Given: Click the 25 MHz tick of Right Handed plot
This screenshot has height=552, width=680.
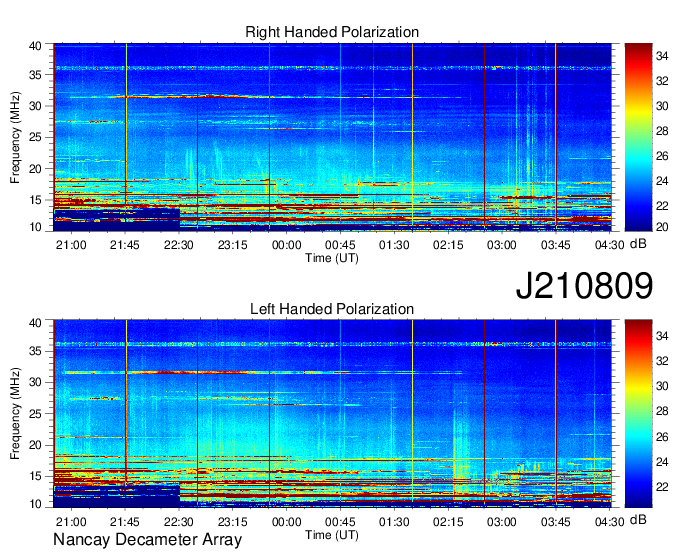Looking at the screenshot, I should click(35, 137).
